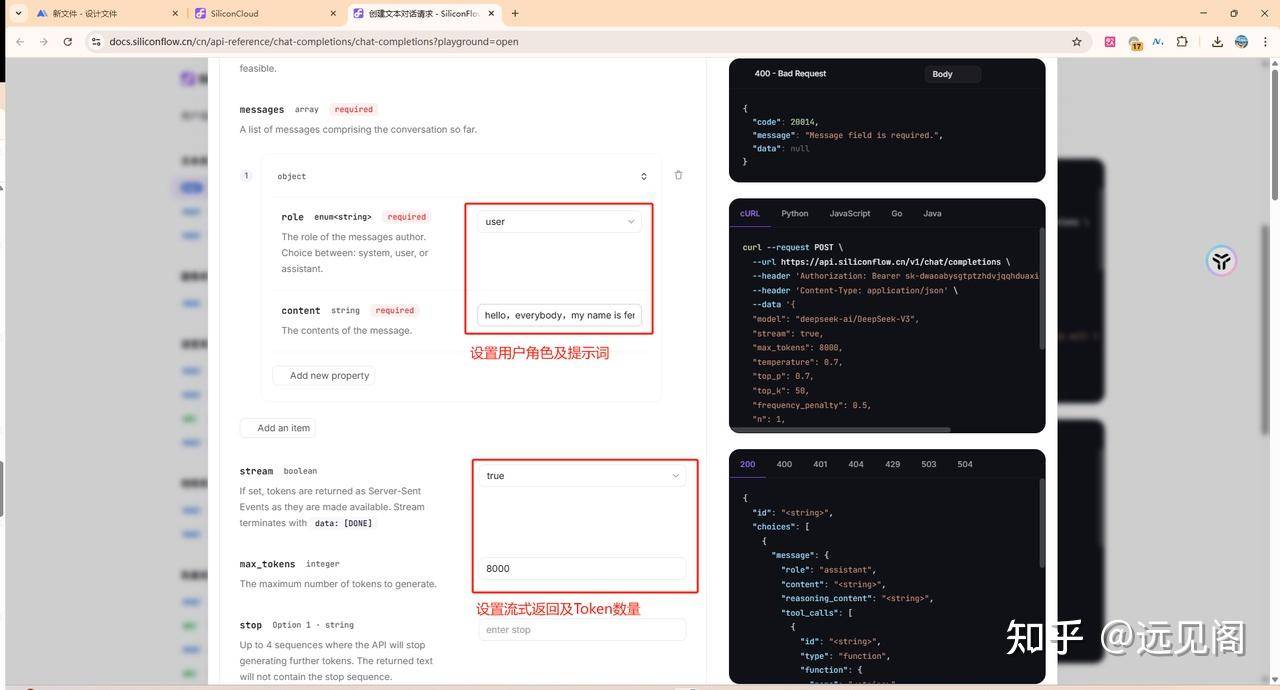Select the 504 response tab
The height and width of the screenshot is (690, 1280).
coord(965,464)
